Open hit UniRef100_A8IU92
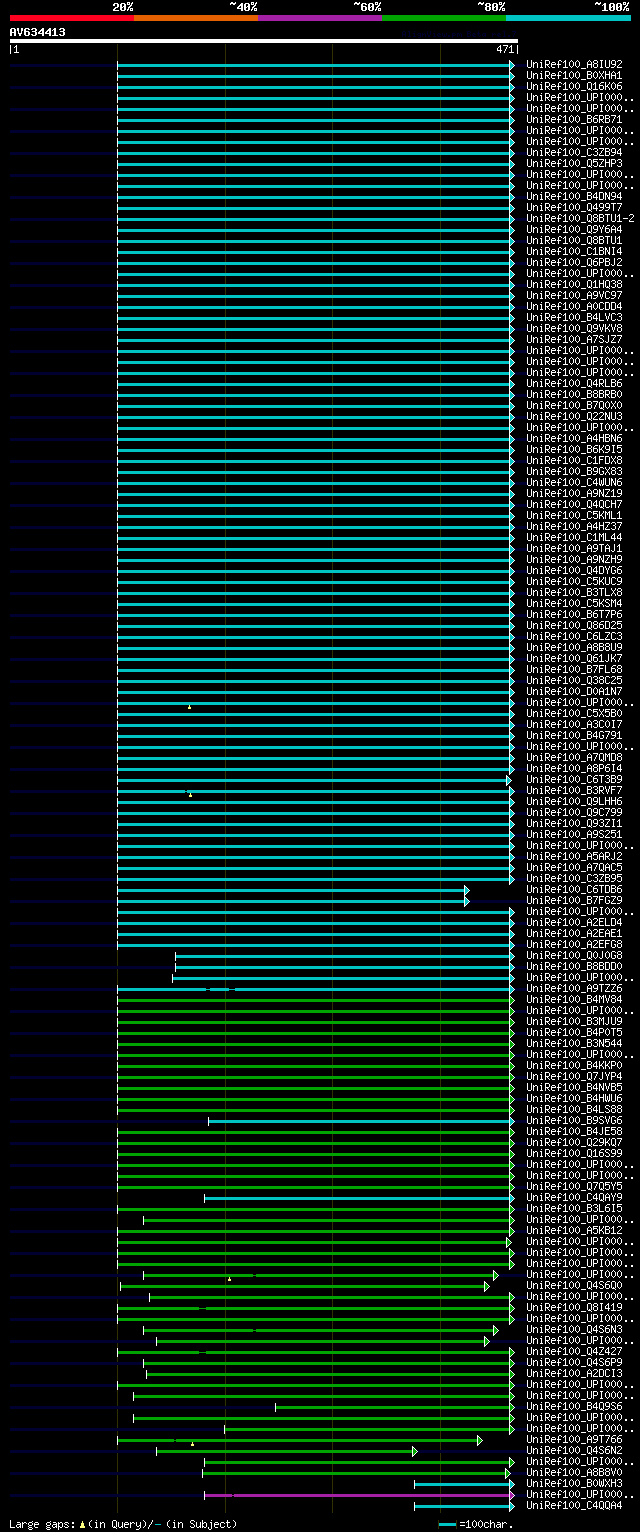Viewport: 640px width, 1532px height. point(574,64)
